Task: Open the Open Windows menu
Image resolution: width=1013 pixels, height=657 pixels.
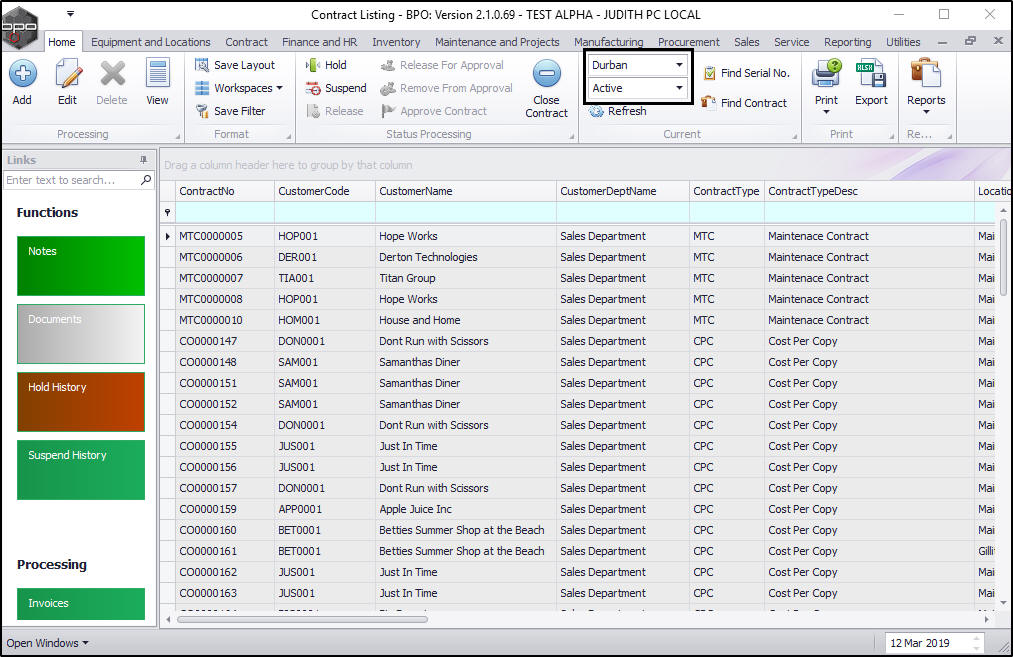Action: 47,643
